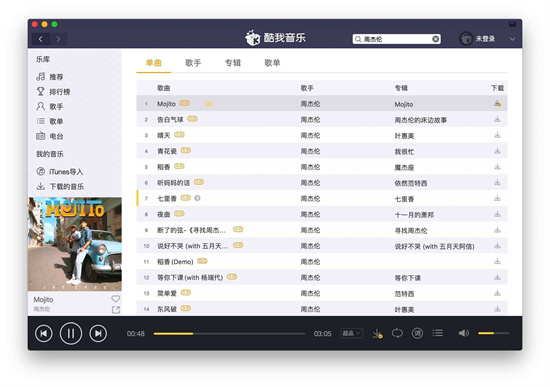Download the song 七里香
This screenshot has width=550, height=387.
click(x=497, y=199)
